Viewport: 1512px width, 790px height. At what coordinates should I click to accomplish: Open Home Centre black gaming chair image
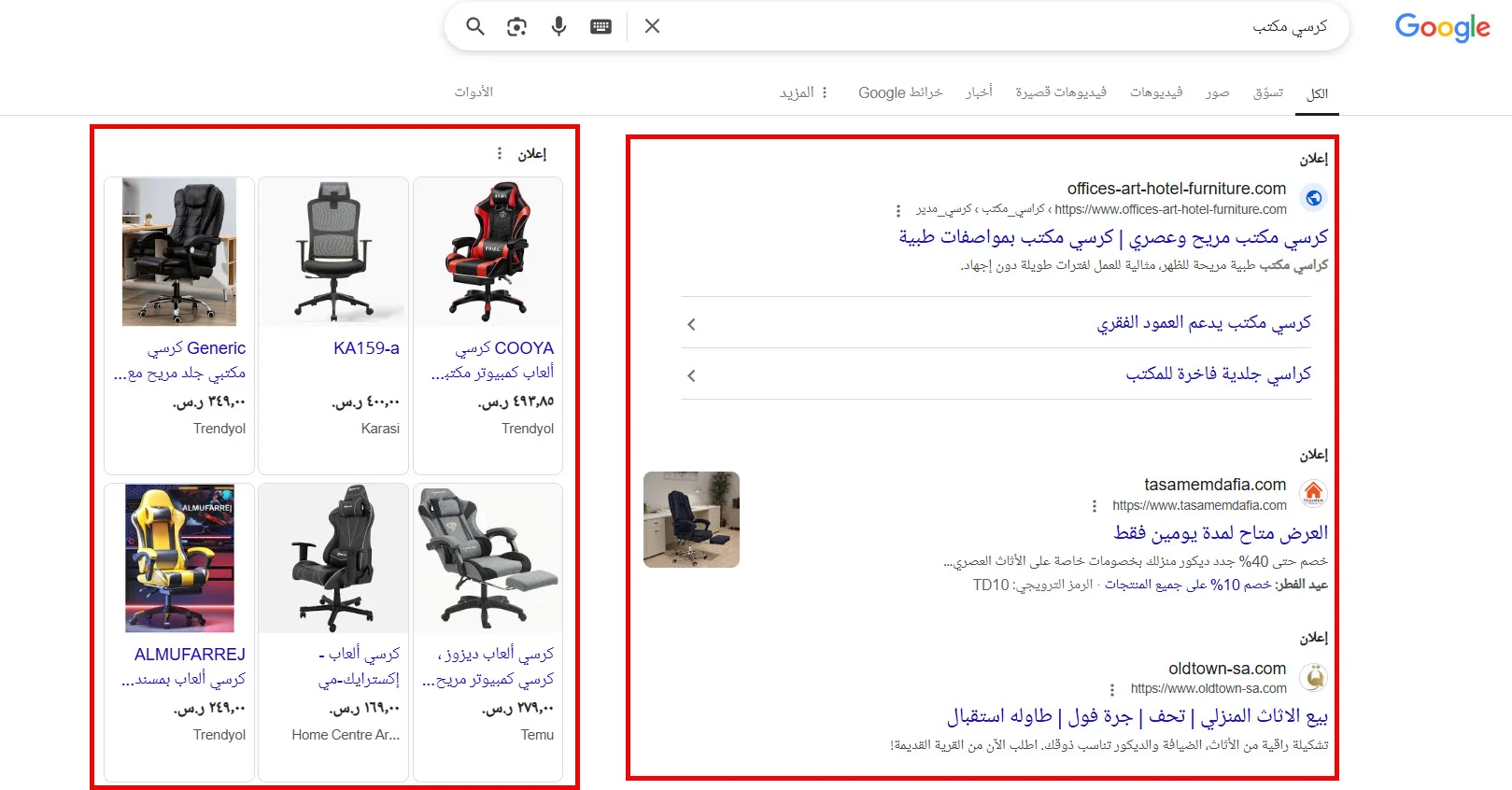333,558
